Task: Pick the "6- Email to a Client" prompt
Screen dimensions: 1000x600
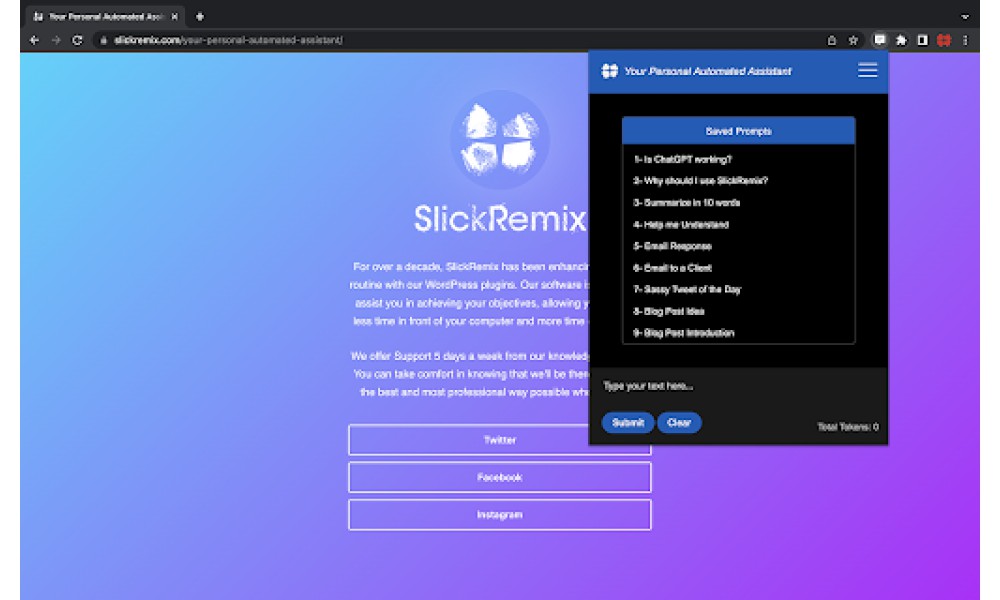Action: tap(672, 268)
